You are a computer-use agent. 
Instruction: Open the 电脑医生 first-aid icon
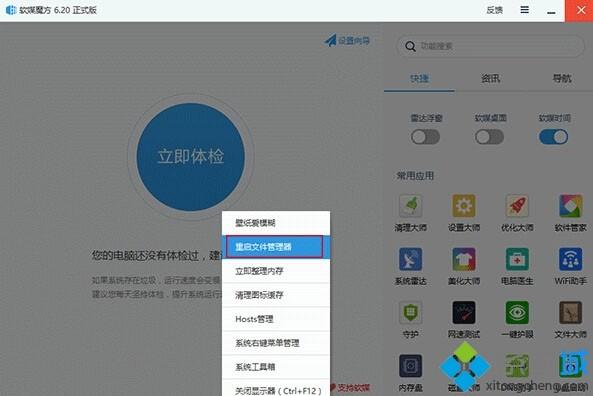[517, 259]
